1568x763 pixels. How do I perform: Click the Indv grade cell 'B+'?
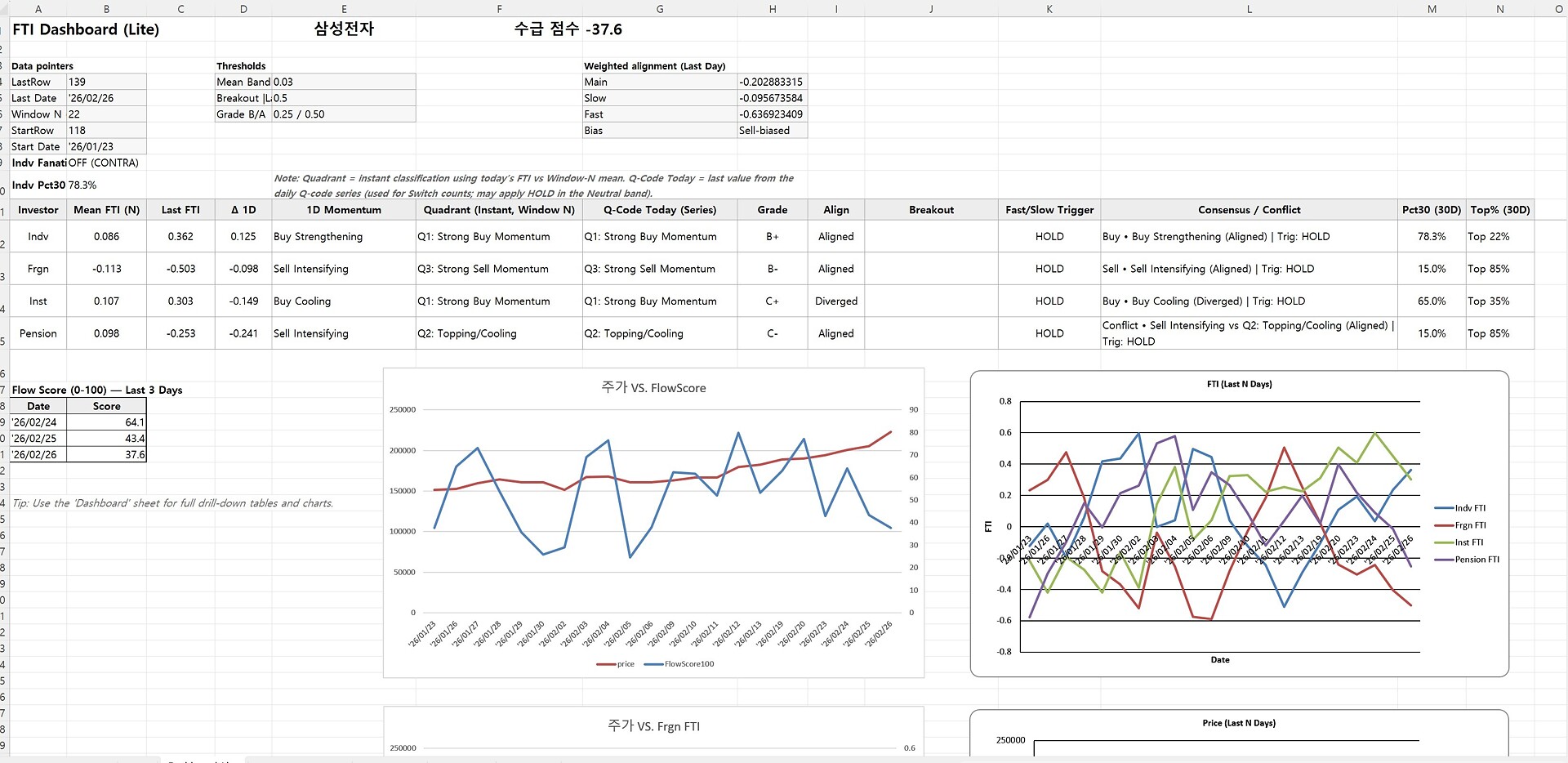[772, 237]
